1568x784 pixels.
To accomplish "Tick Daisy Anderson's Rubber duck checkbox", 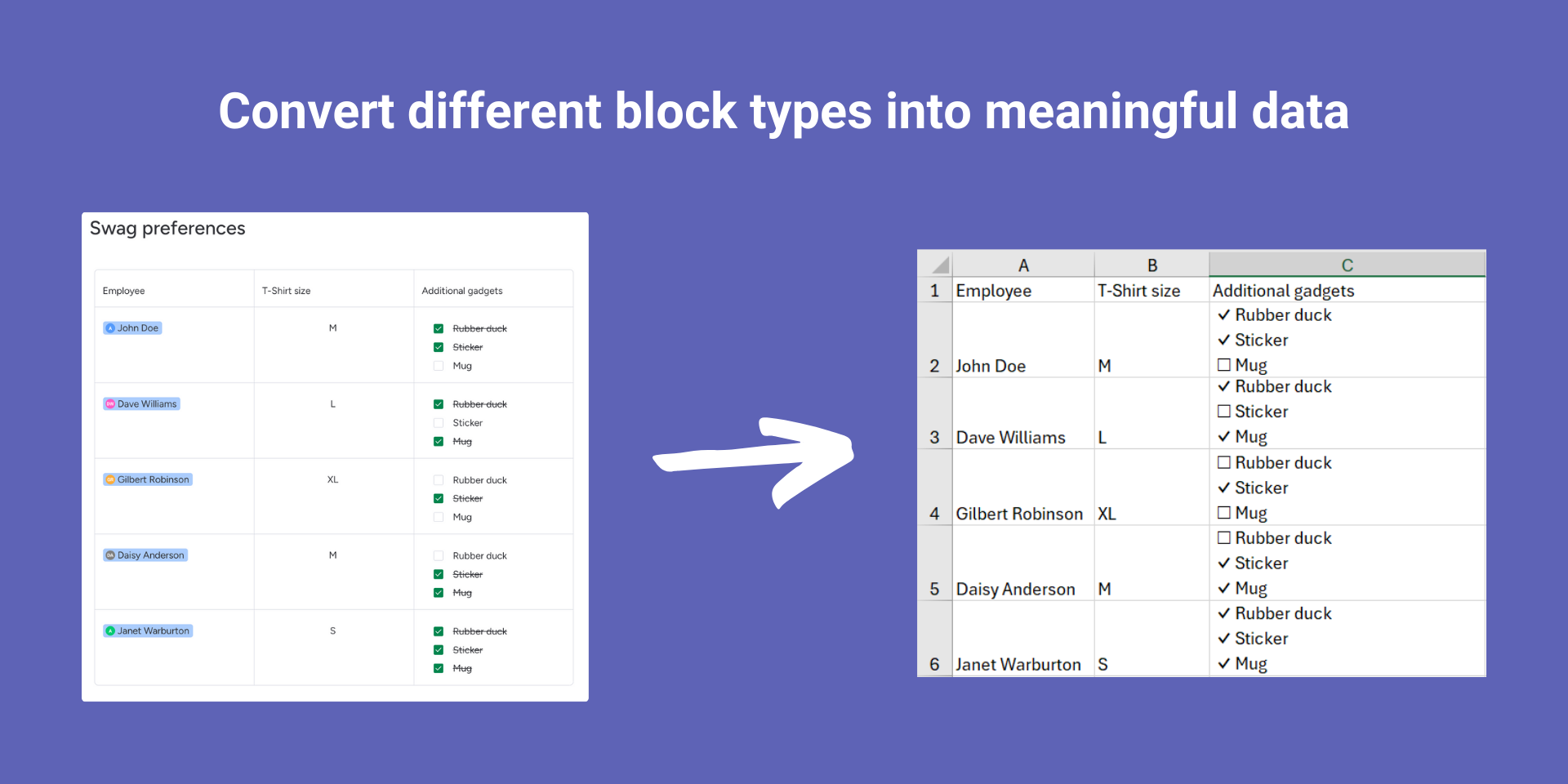I will pyautogui.click(x=439, y=555).
